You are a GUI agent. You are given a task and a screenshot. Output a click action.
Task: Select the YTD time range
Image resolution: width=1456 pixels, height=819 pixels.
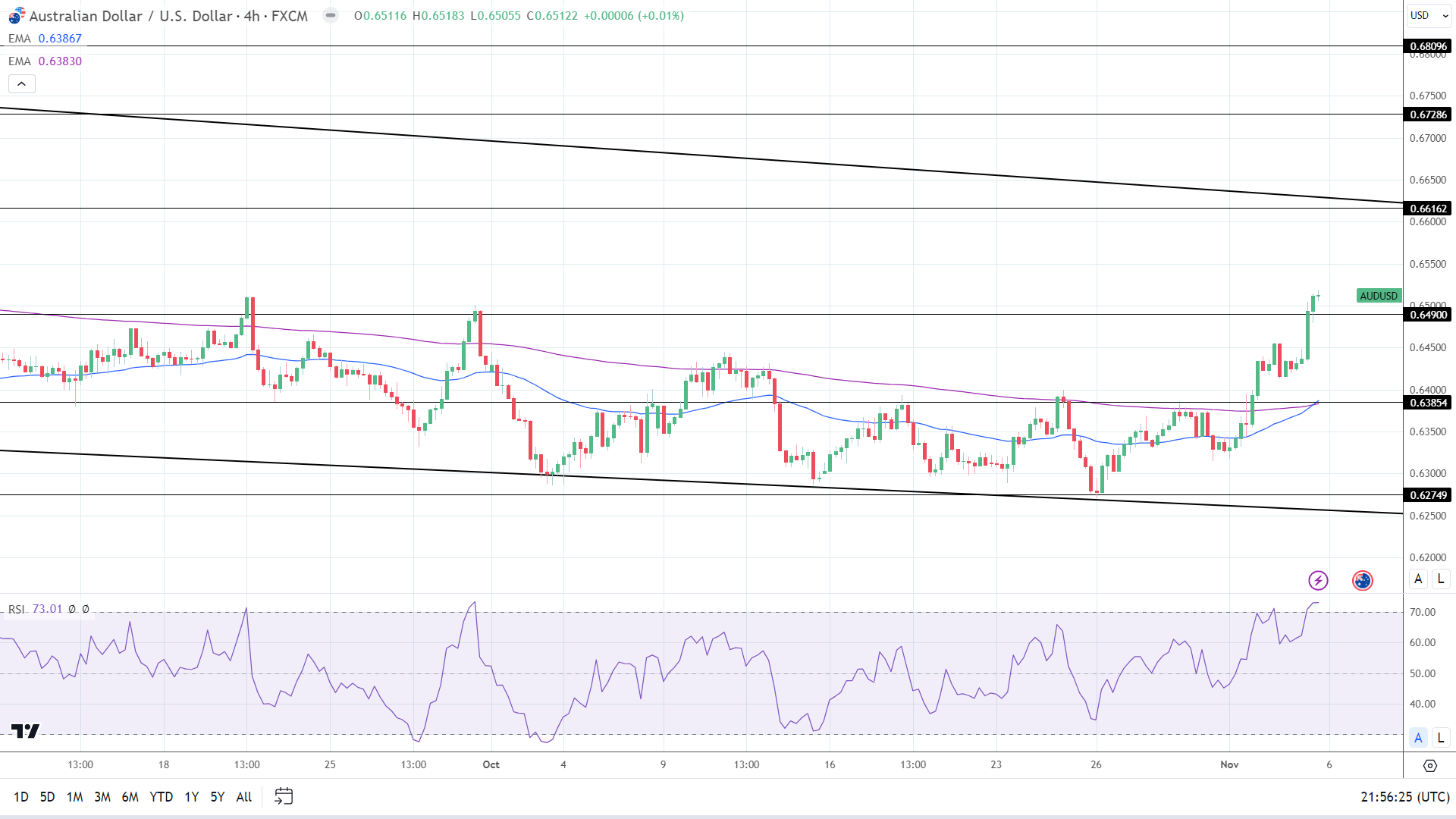161,796
